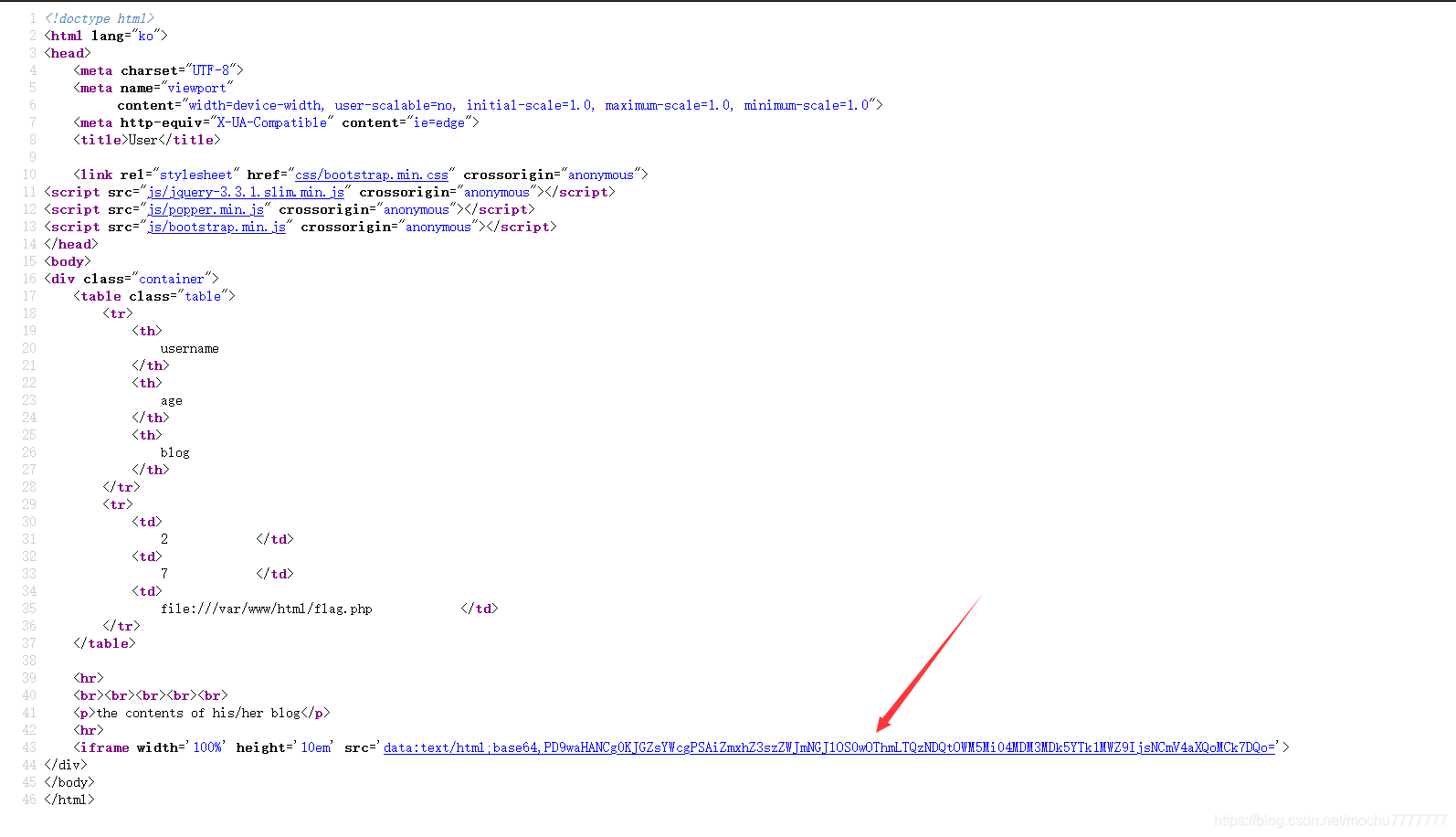Click the iframe width value '100%'
Screen dimensions: 1456x837
click(207, 747)
